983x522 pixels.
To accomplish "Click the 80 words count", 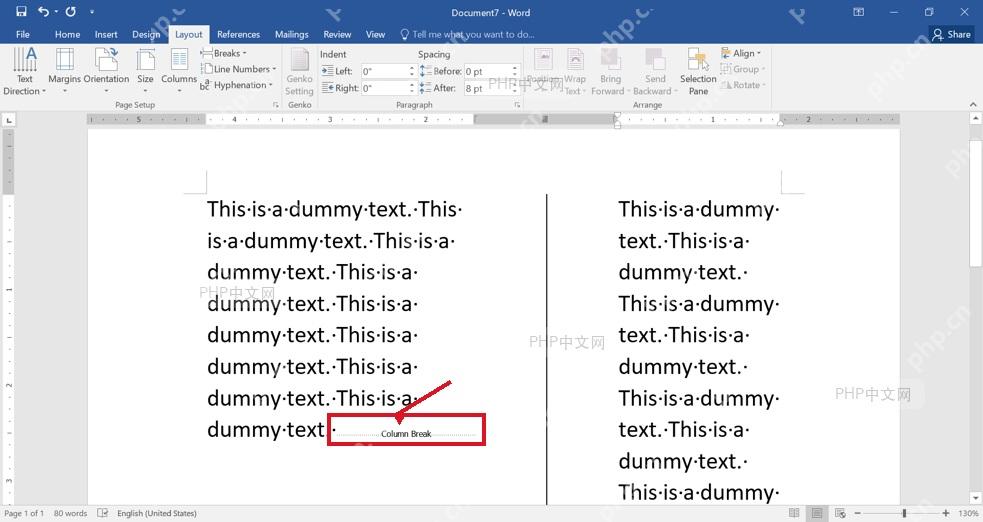I will click(70, 513).
